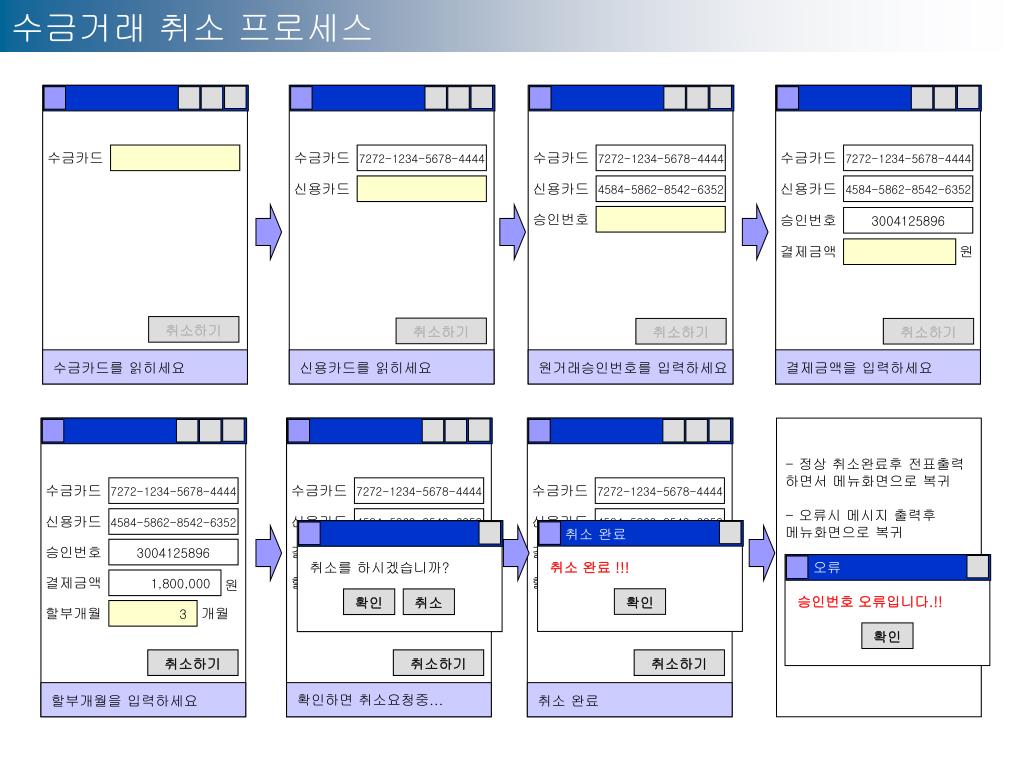Screen dimensions: 1024x768
Task: Click greyed 취소하기 button in 신용카드를 읽히세요 screen
Action: 441,331
